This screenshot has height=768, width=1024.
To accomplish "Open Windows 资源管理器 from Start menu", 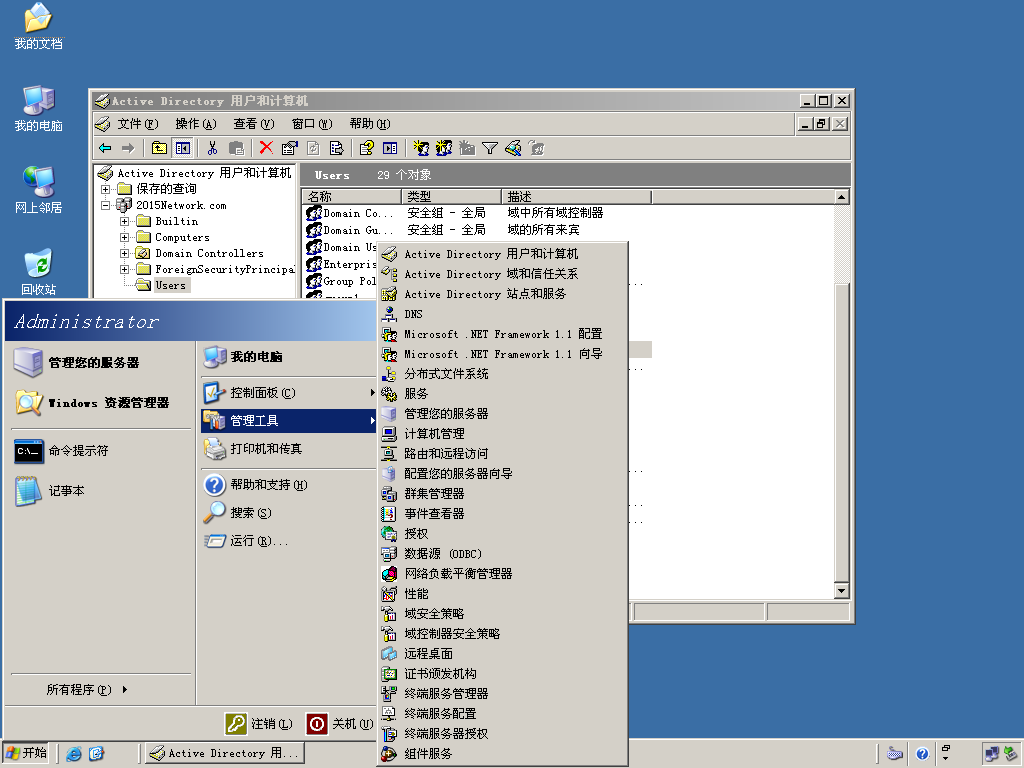I will coord(101,402).
